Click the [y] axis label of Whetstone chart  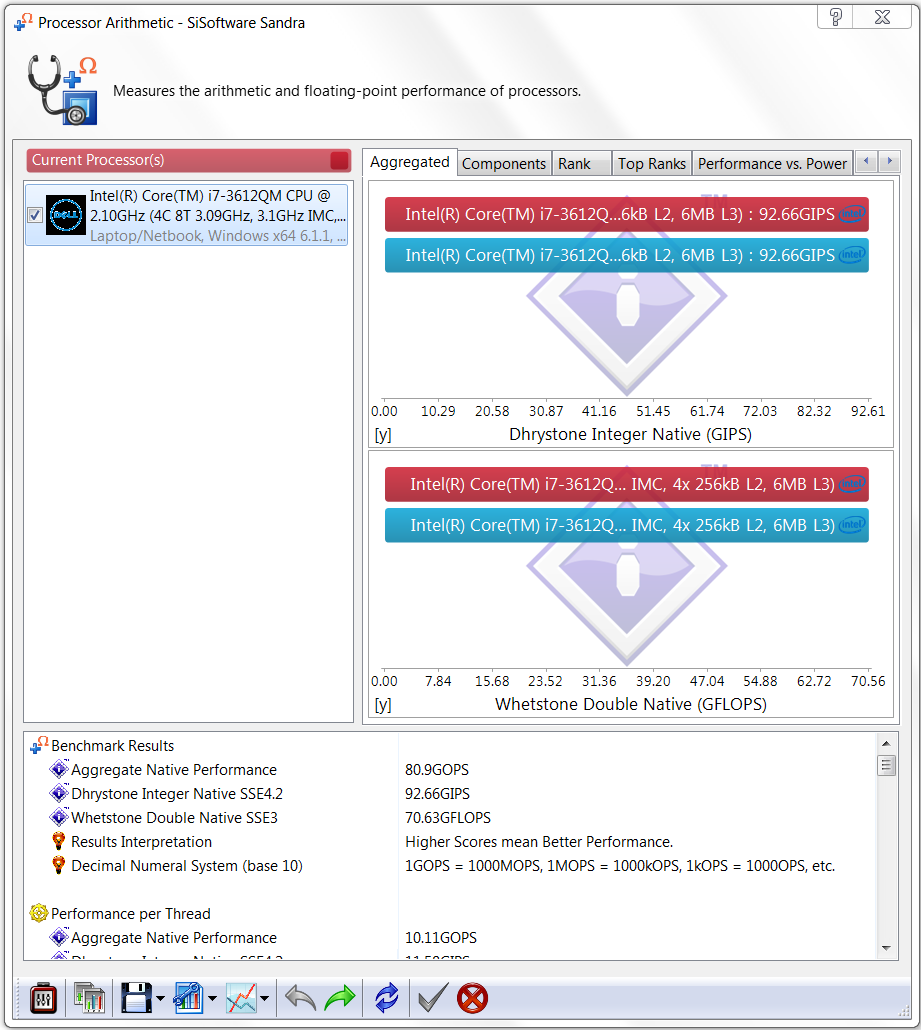tap(383, 704)
